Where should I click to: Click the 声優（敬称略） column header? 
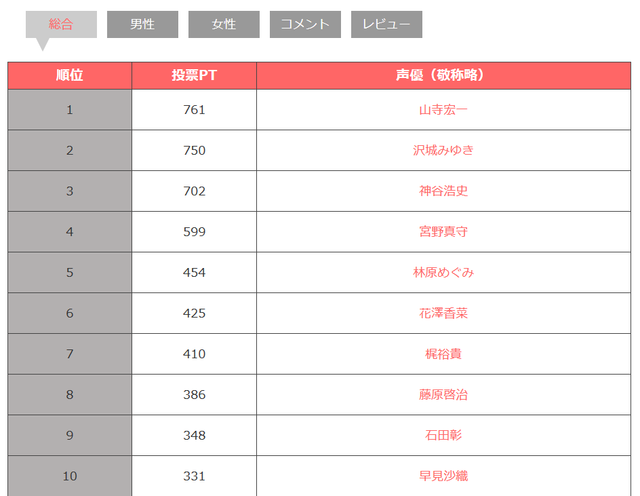click(443, 75)
